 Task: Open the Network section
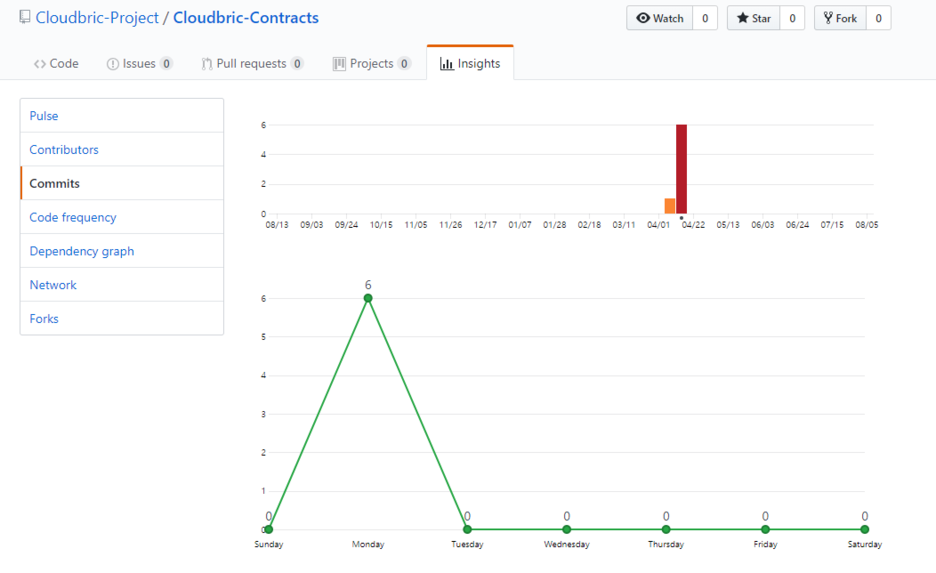coord(122,285)
